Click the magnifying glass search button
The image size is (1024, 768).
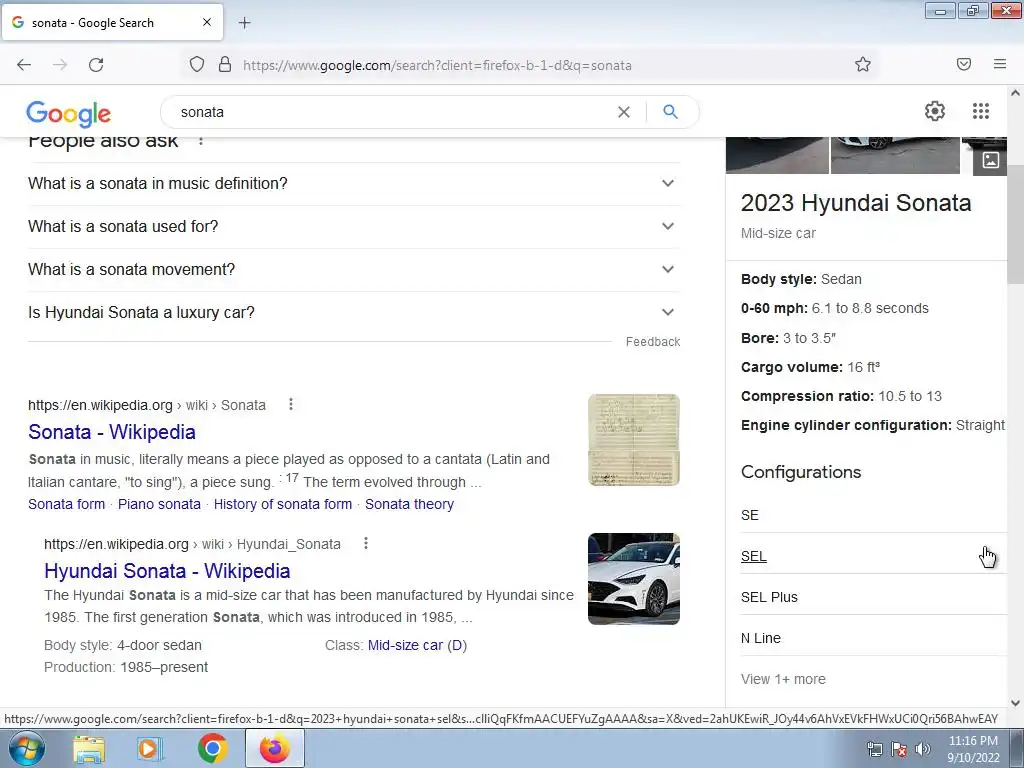coord(670,112)
